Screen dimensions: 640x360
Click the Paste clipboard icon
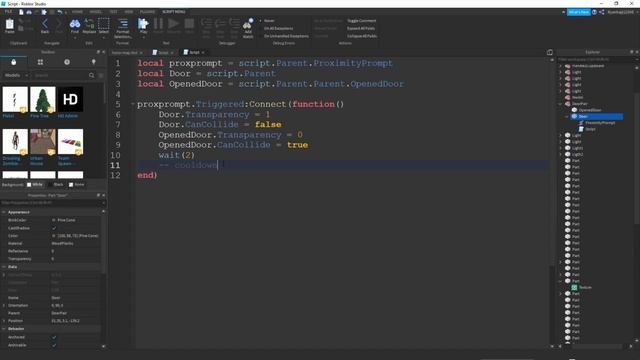point(10,25)
